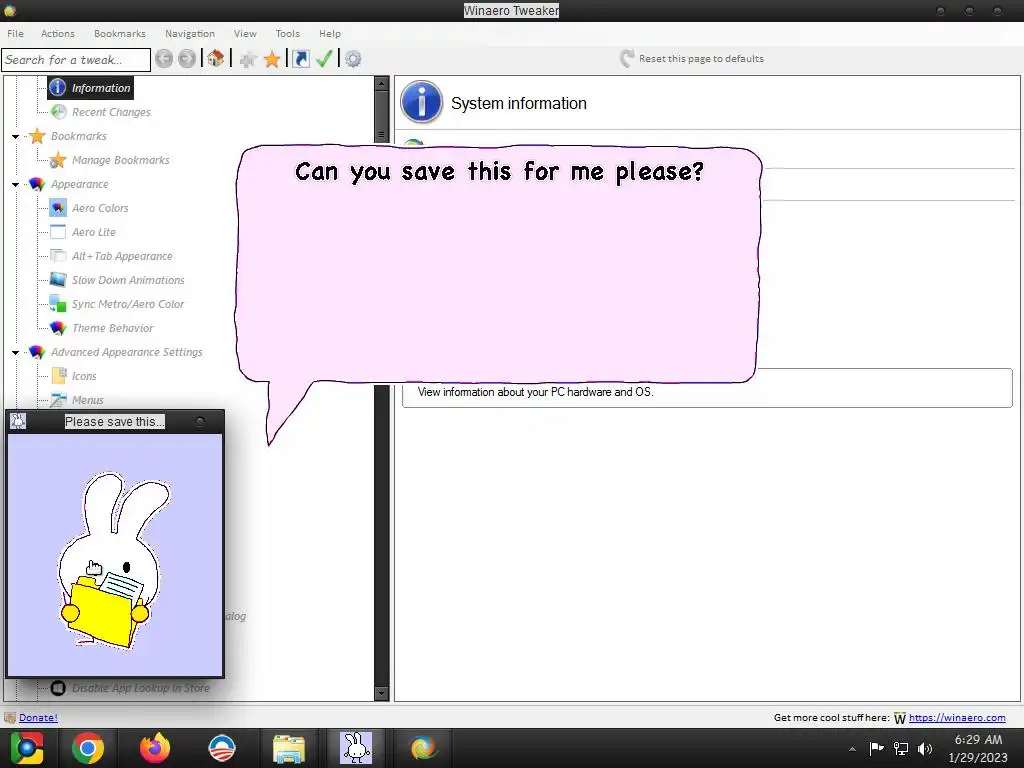Click the Forward navigation arrow icon

click(187, 59)
